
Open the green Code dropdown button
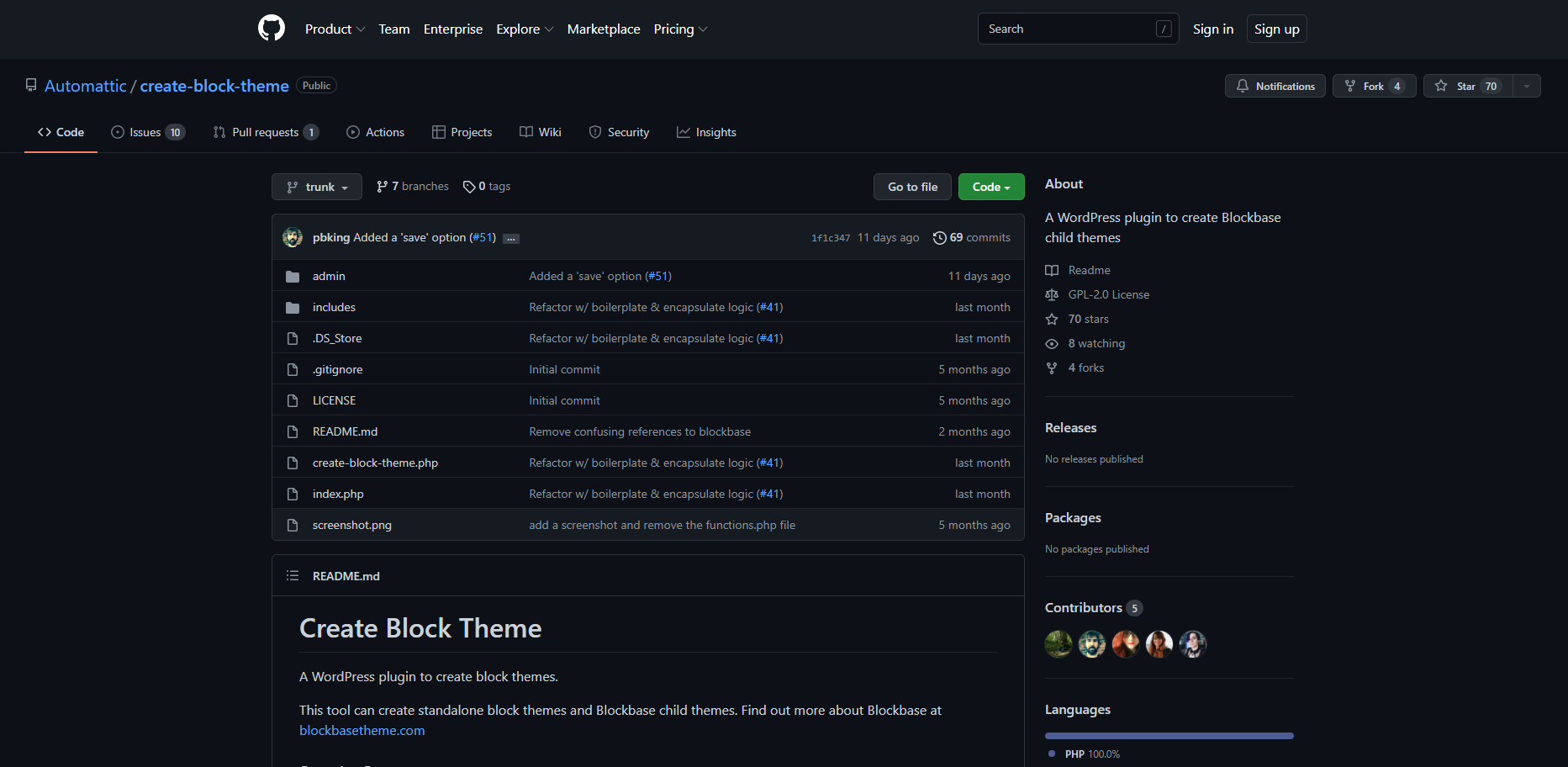[x=991, y=187]
